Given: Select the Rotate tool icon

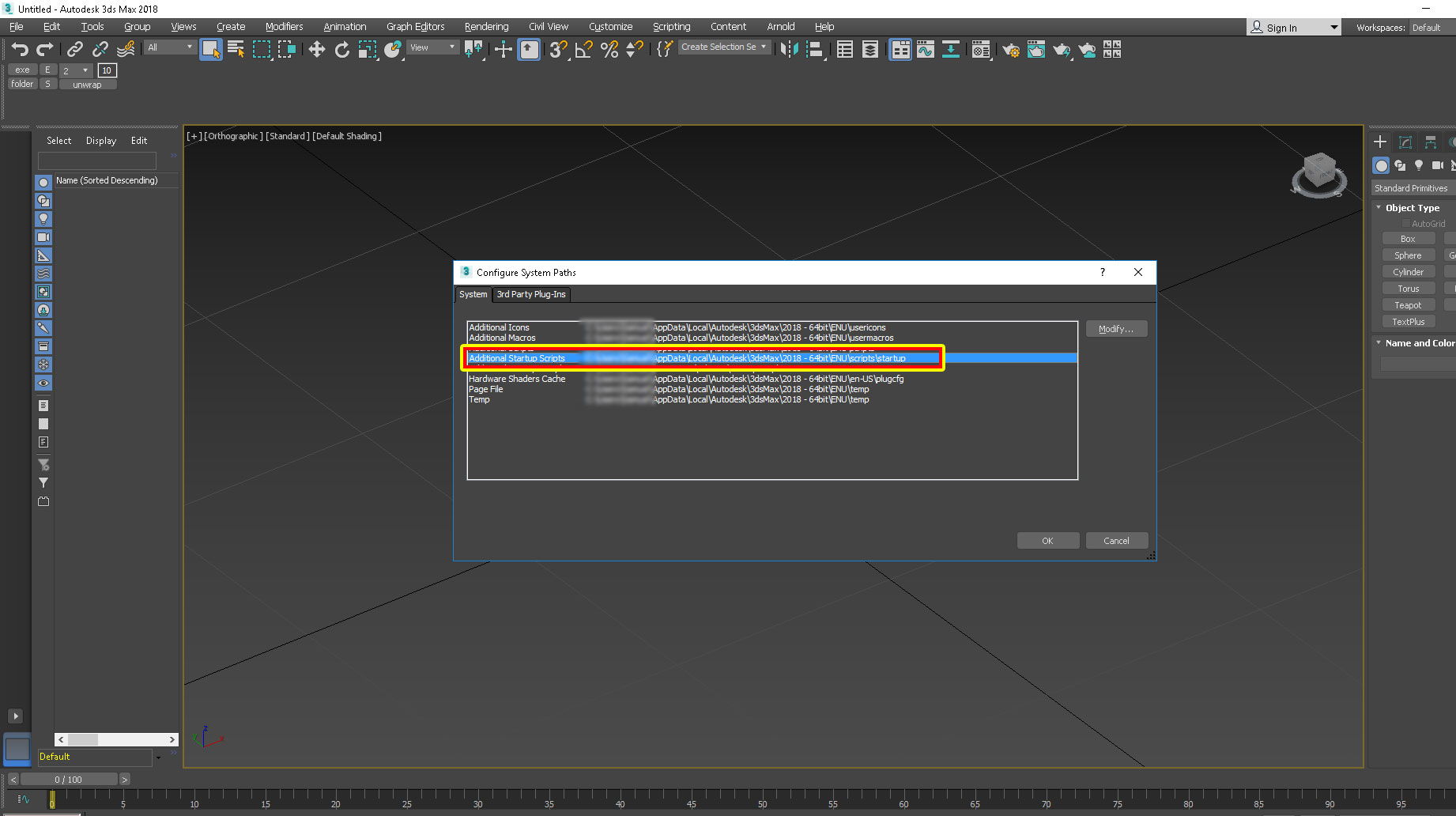Looking at the screenshot, I should click(x=341, y=50).
